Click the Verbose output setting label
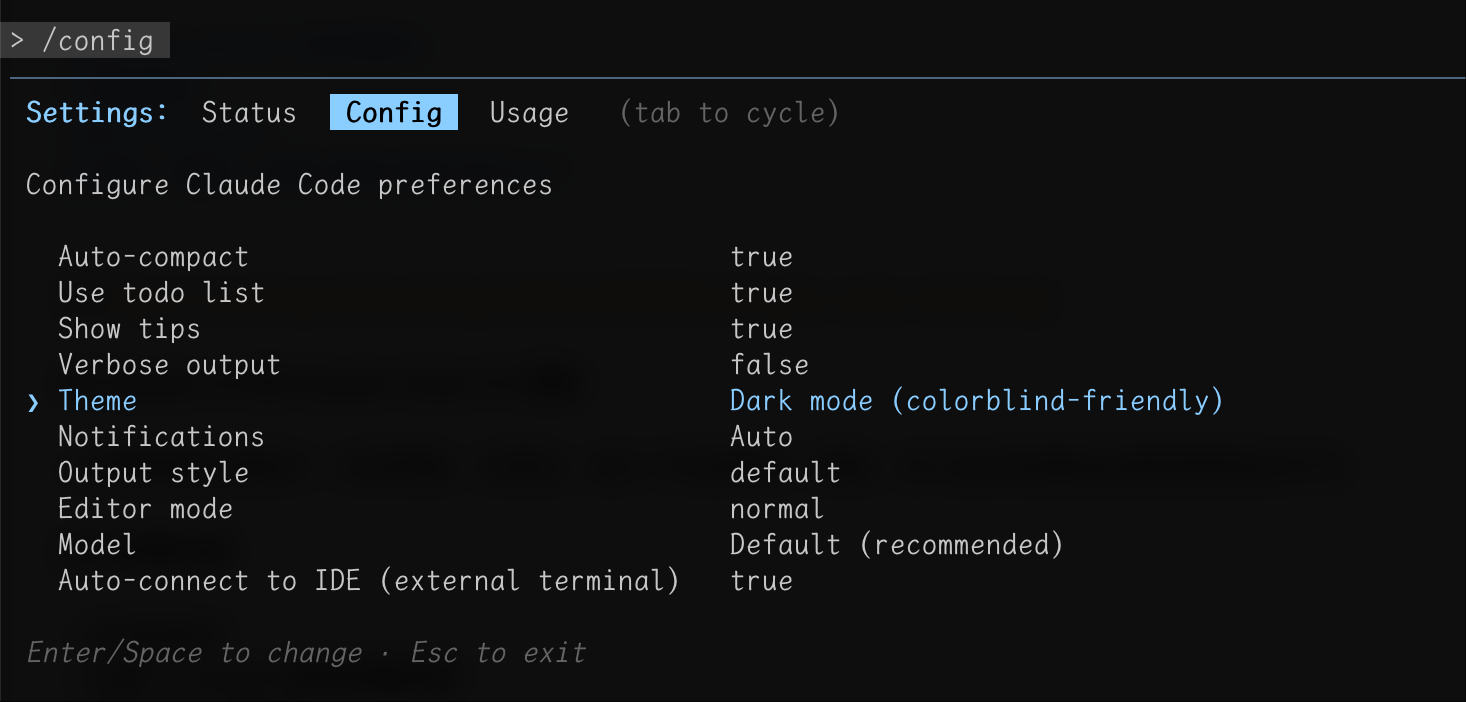This screenshot has width=1466, height=702. [169, 365]
